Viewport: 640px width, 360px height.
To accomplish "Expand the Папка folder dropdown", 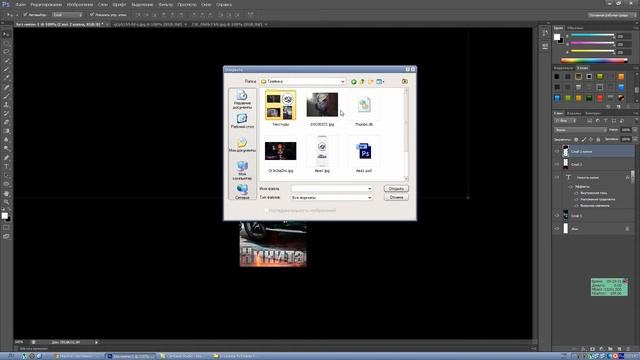I will pyautogui.click(x=342, y=82).
